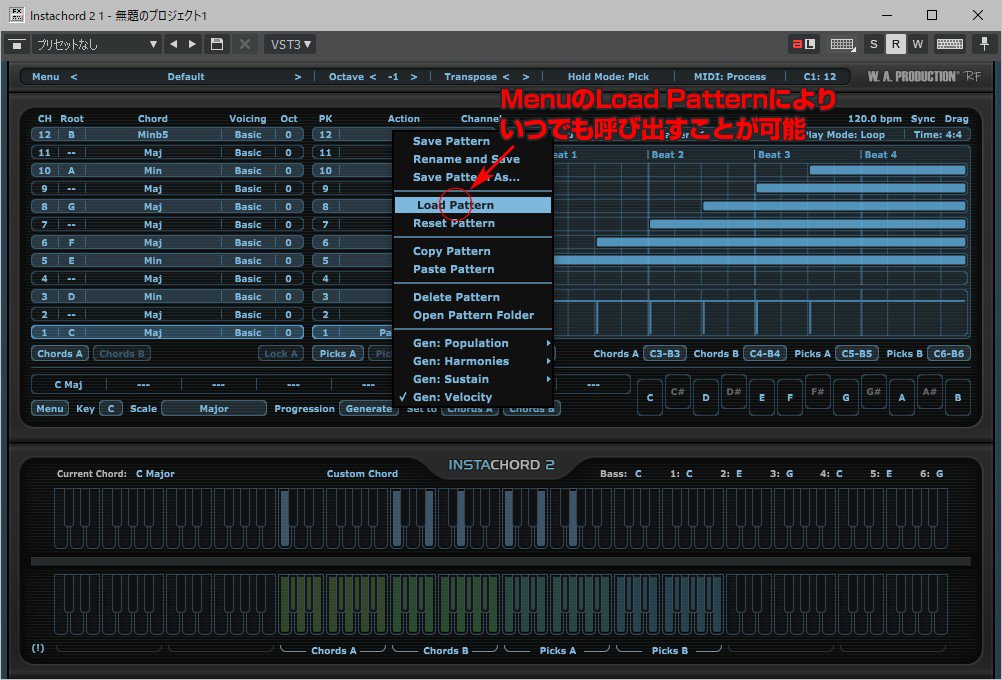Toggle the W write automation button

tap(918, 44)
